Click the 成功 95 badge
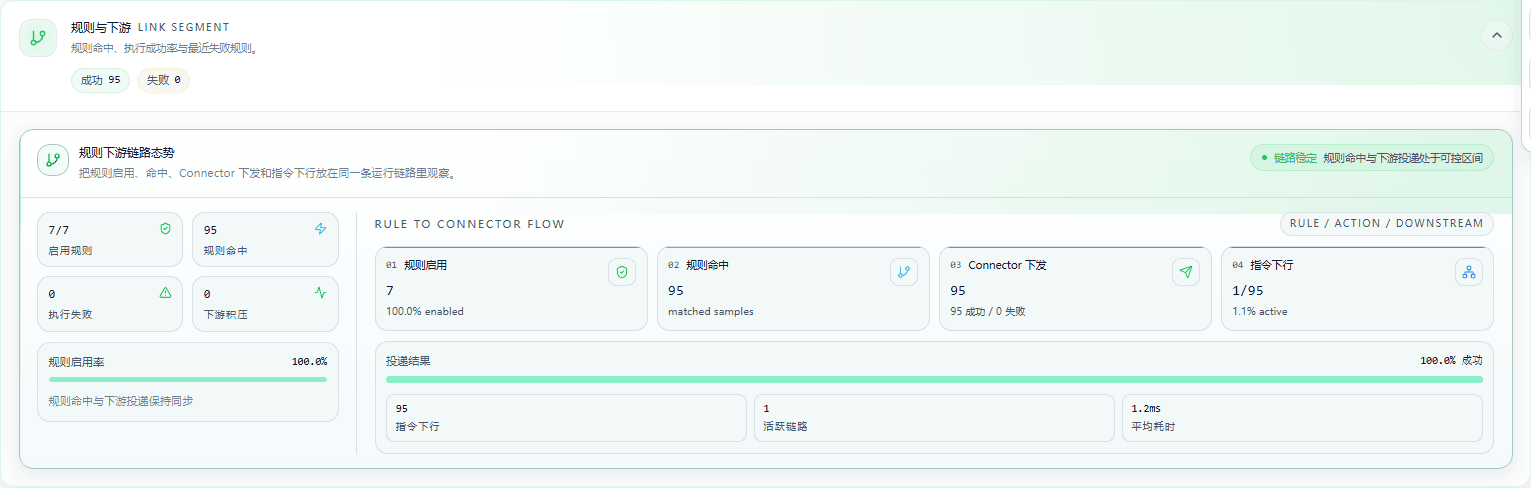1531x488 pixels. tap(100, 80)
